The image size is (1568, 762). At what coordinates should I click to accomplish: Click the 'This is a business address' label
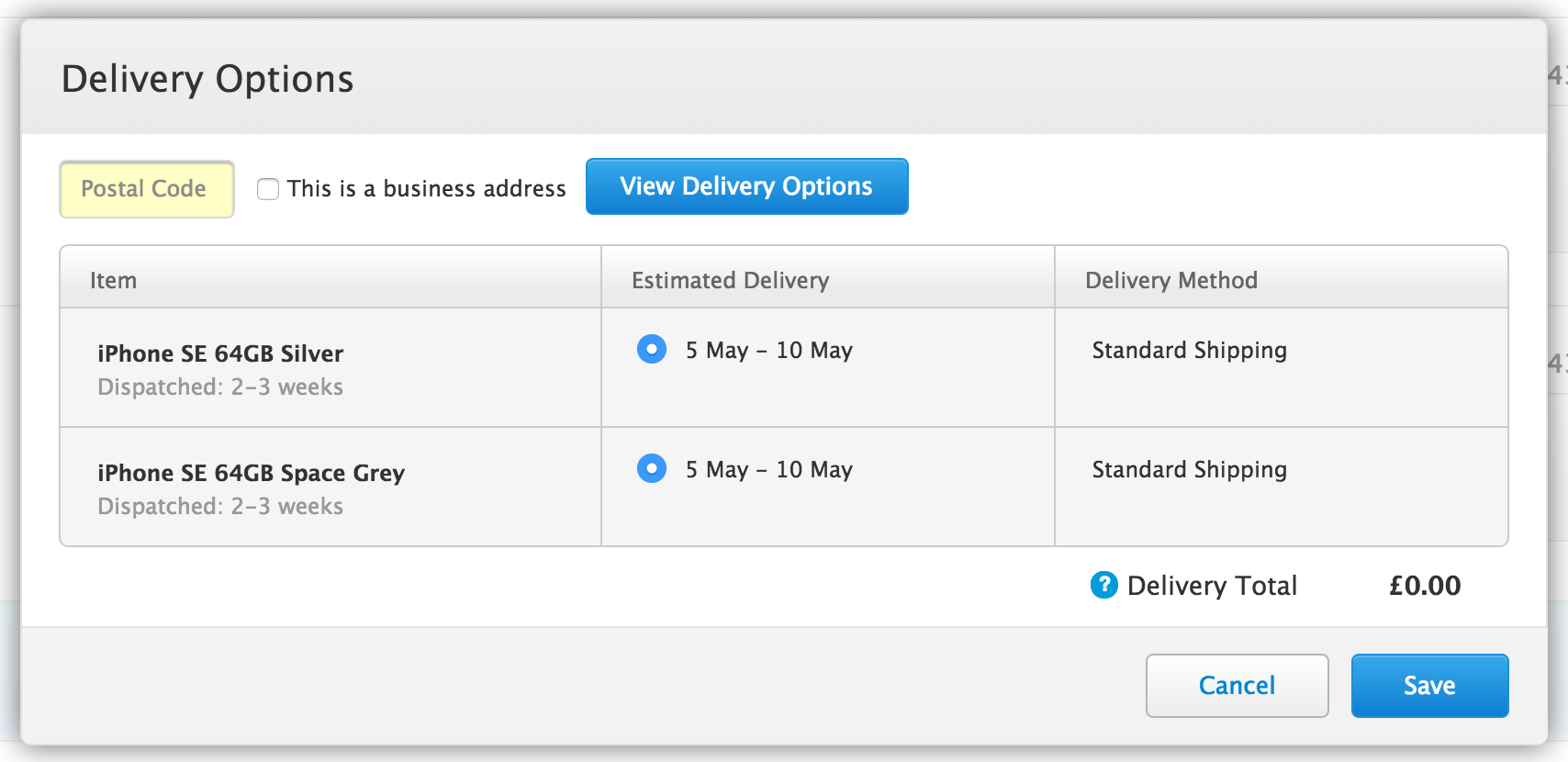427,188
